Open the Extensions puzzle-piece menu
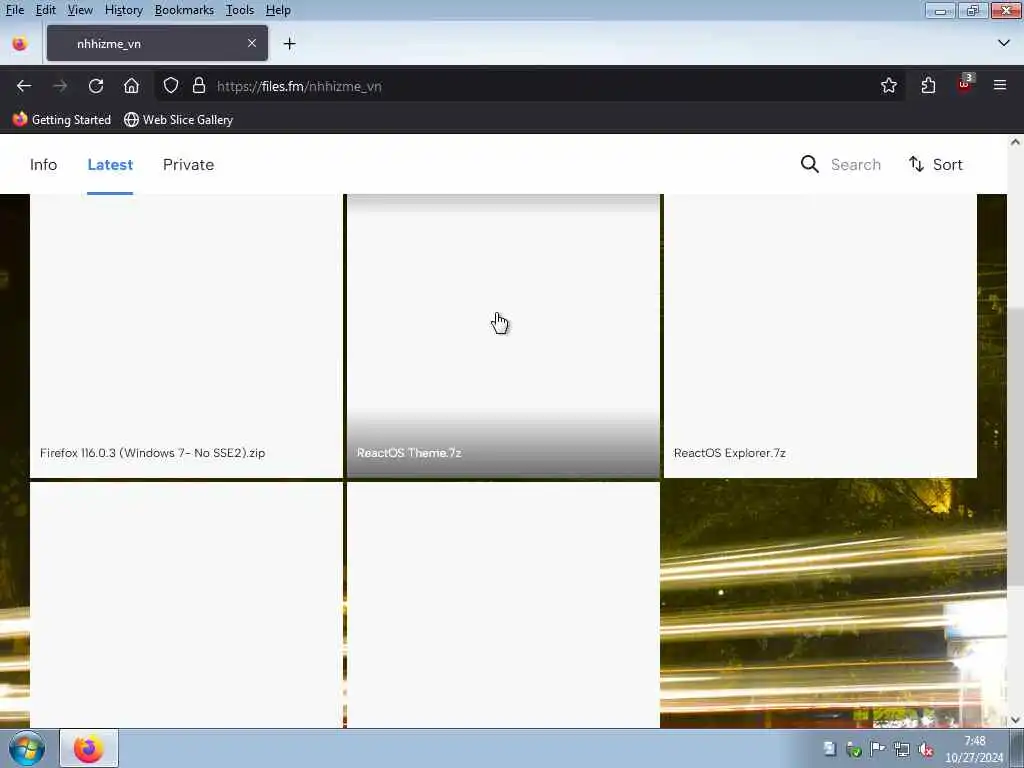Screen dimensions: 1024x768 click(928, 86)
